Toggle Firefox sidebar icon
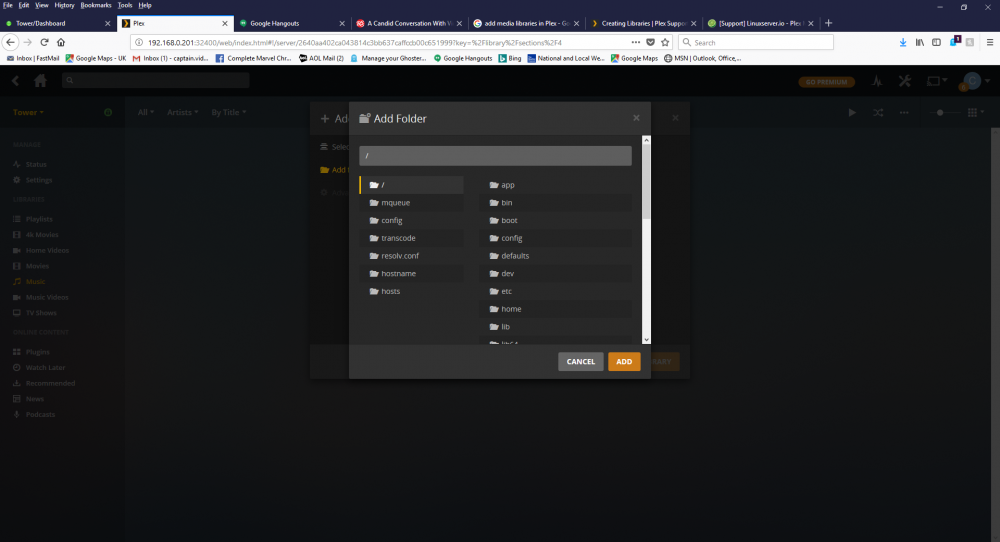The image size is (1000, 542). (x=936, y=42)
